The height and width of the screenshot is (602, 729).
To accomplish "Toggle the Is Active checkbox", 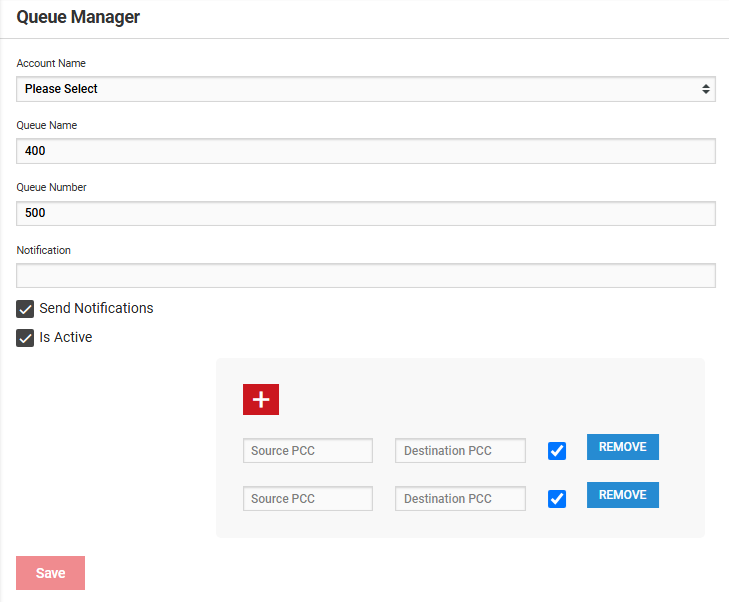I will (25, 338).
